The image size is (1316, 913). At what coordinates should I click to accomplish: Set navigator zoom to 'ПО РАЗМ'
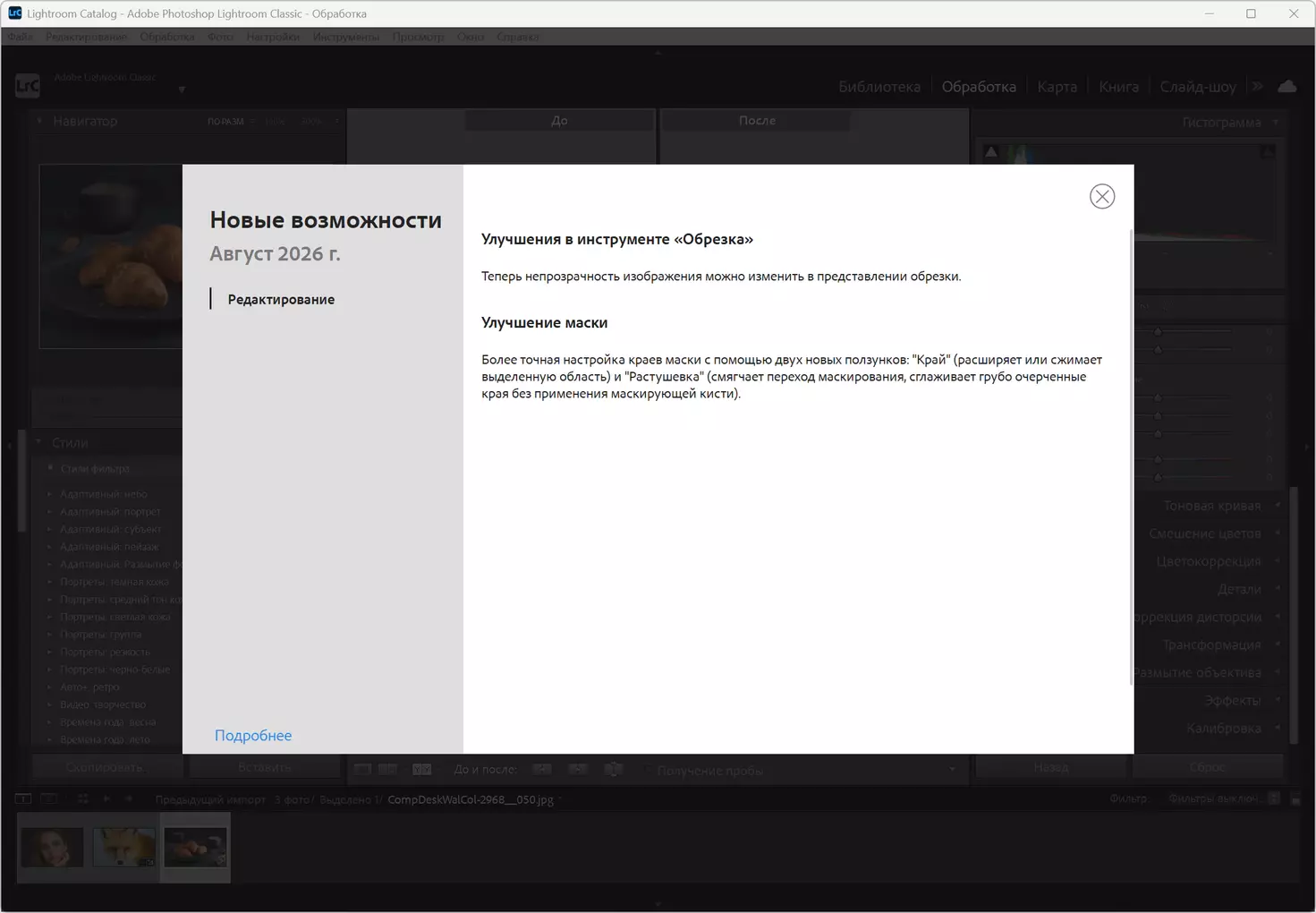tap(225, 121)
